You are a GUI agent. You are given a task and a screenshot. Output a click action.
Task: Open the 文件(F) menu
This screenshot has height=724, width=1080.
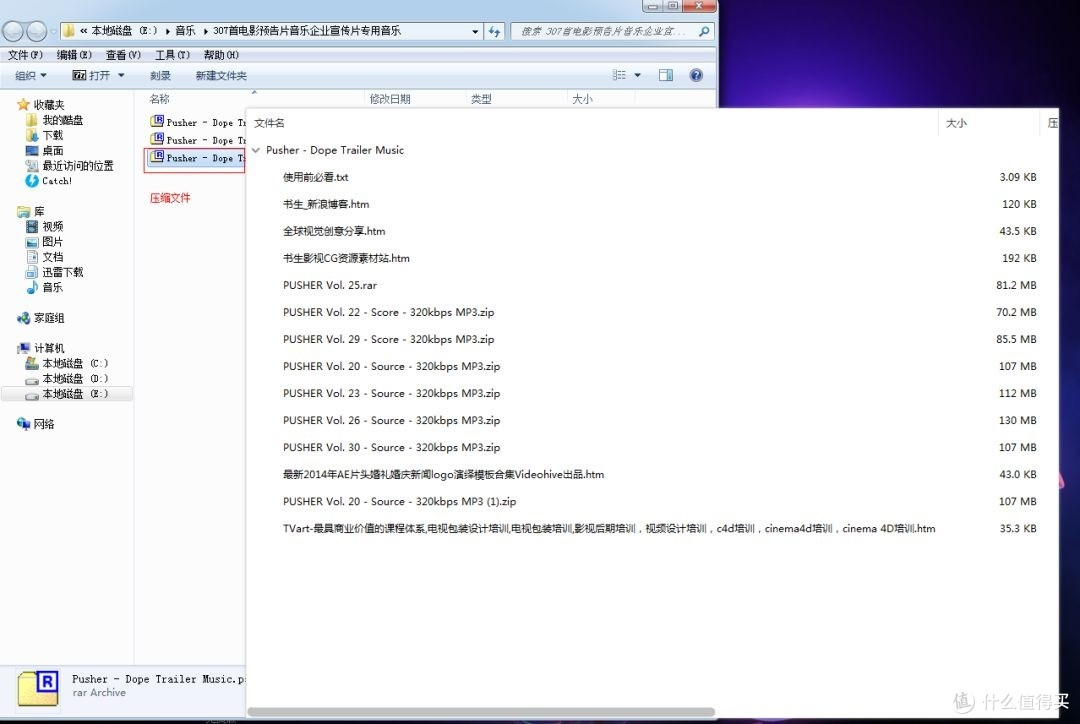click(x=25, y=54)
